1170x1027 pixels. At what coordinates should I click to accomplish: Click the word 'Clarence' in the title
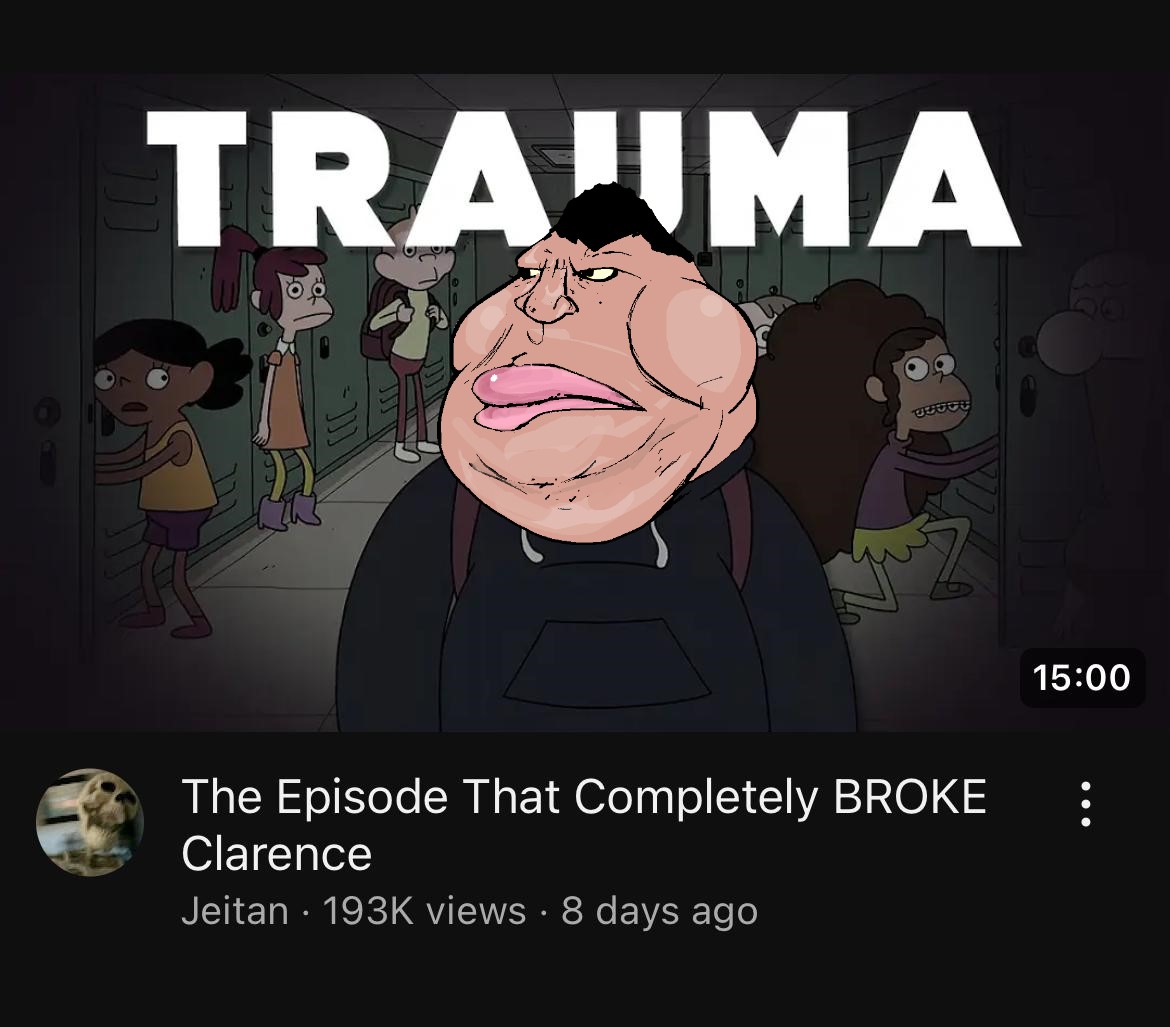(276, 854)
